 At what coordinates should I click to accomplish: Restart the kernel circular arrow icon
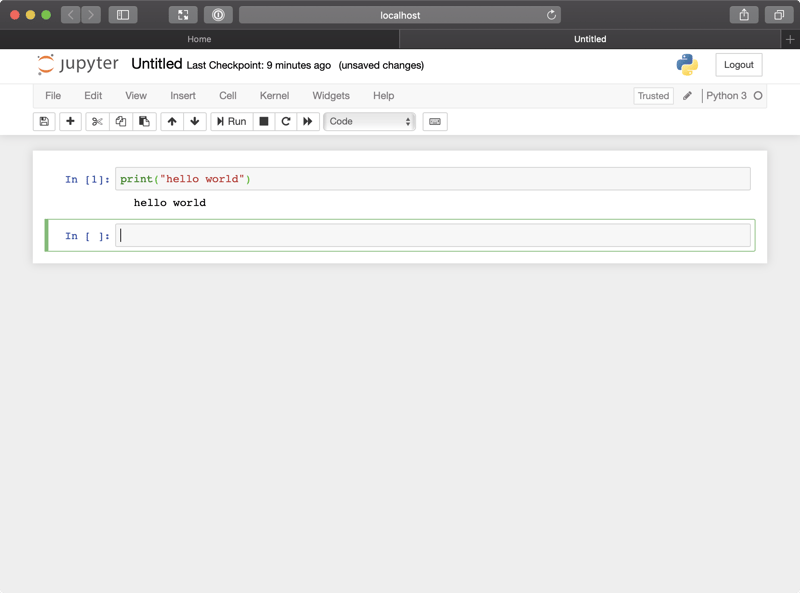click(286, 121)
